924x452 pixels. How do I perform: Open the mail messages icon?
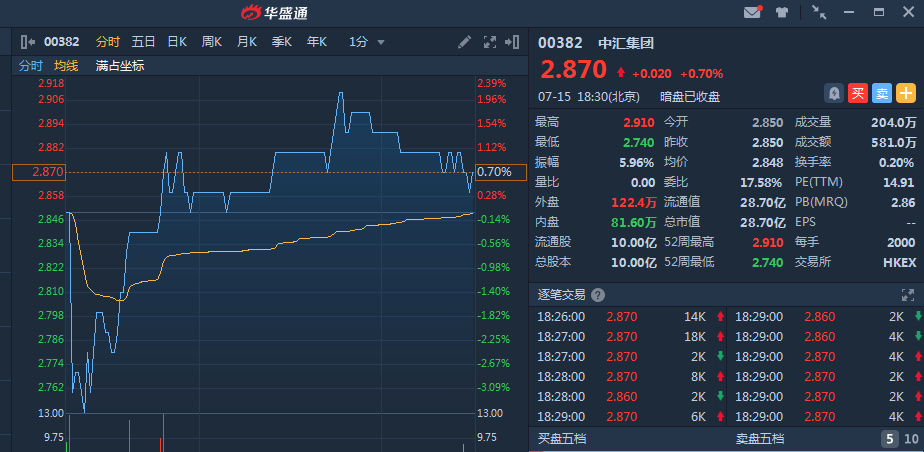point(752,12)
